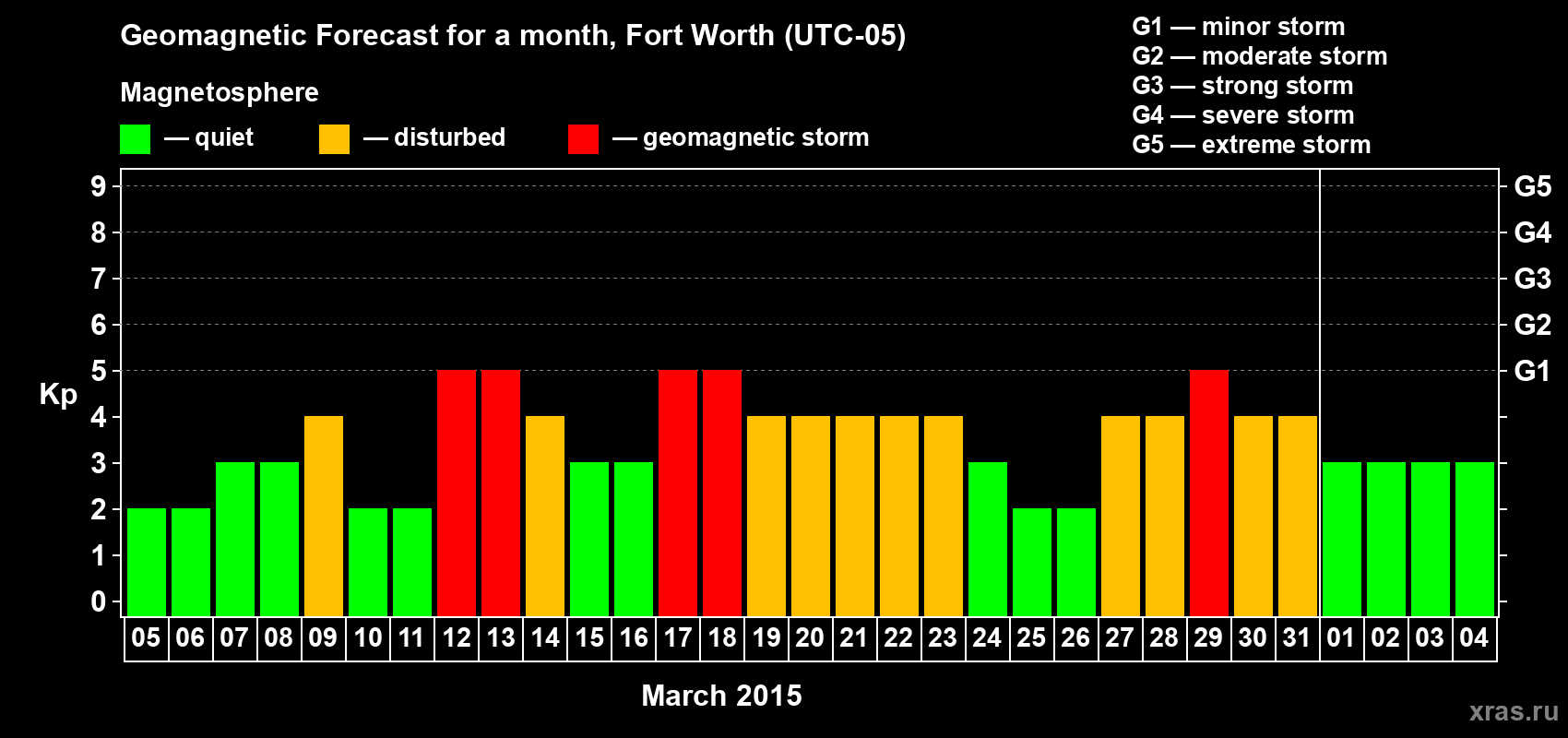1568x738 pixels.
Task: Click the G2 — moderate storm legend line
Action: (1260, 56)
